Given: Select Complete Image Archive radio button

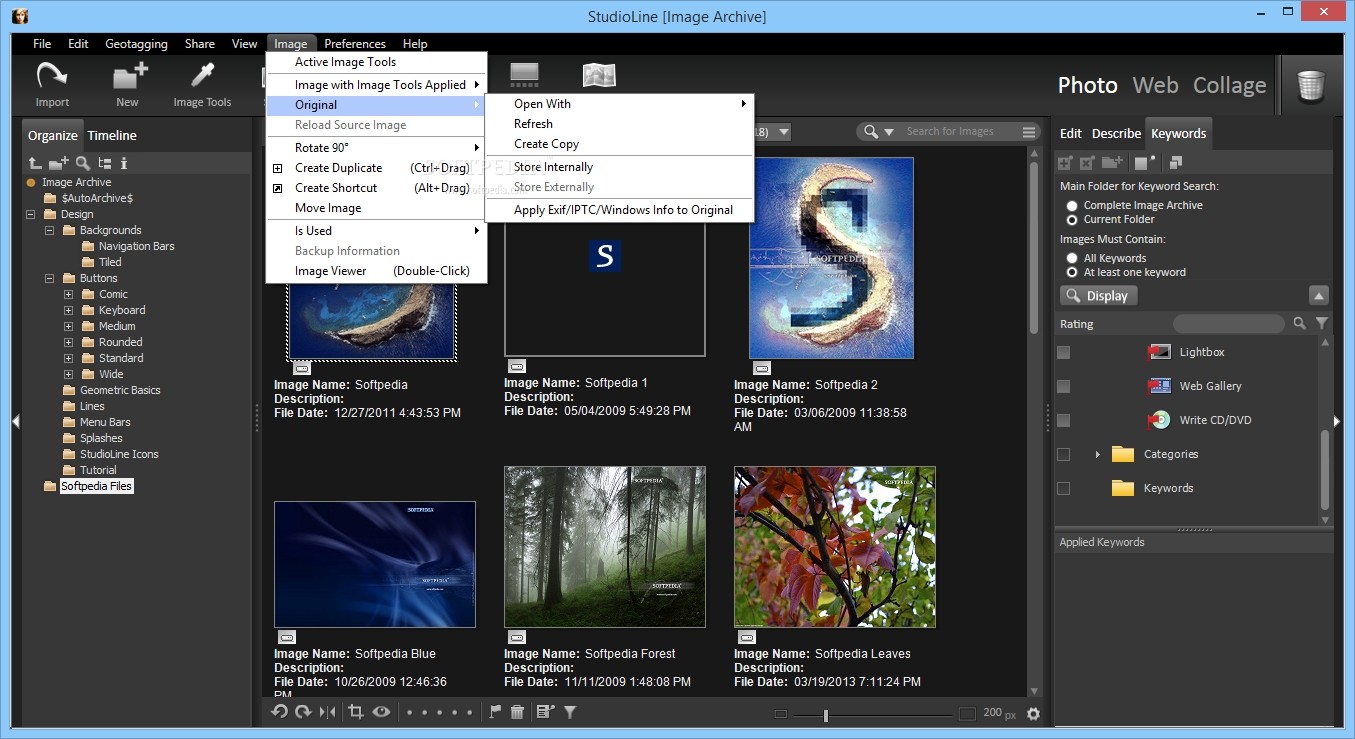Looking at the screenshot, I should (1072, 205).
